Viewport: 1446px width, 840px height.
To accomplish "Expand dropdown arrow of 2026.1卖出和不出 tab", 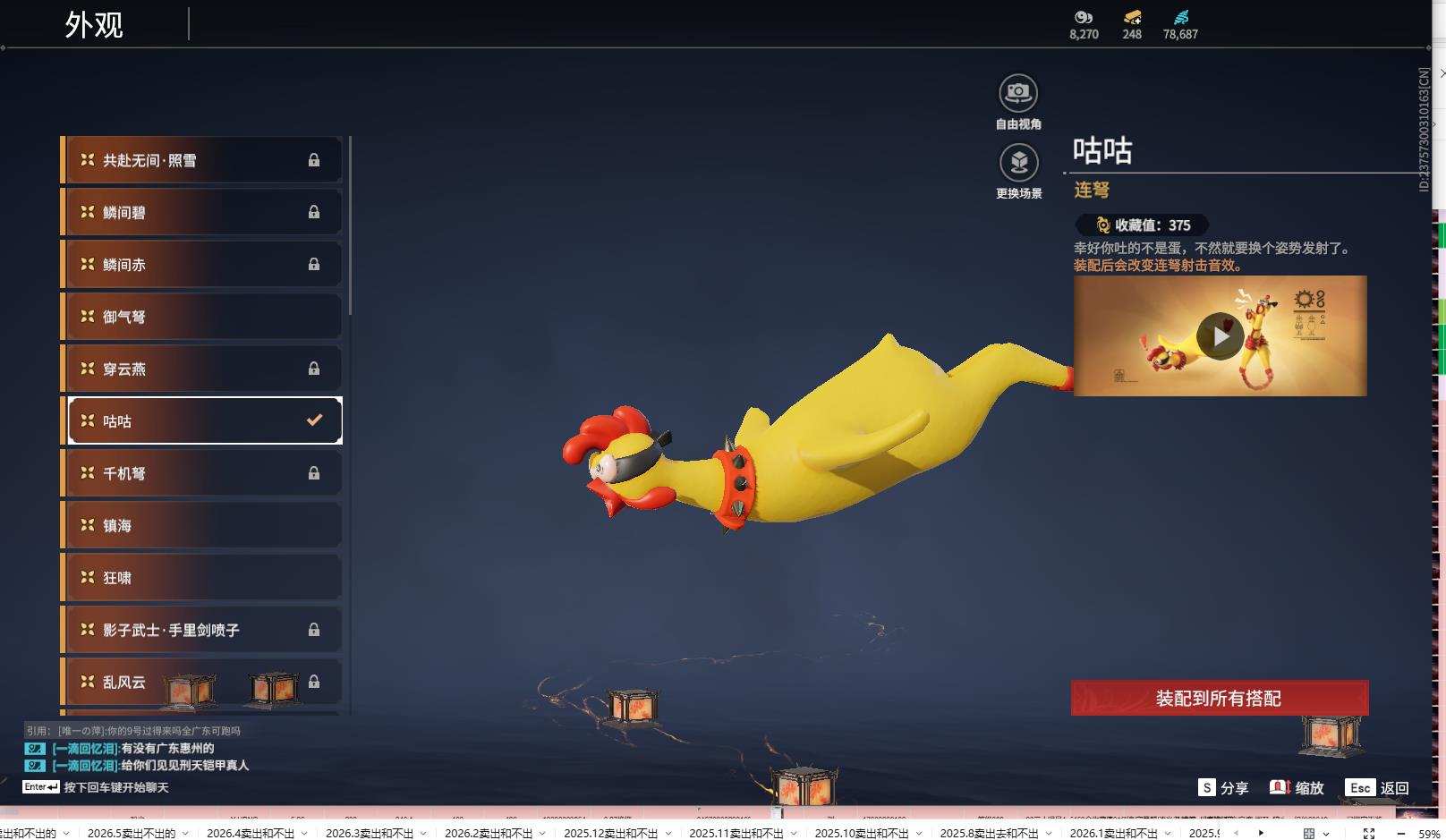I will click(1167, 833).
